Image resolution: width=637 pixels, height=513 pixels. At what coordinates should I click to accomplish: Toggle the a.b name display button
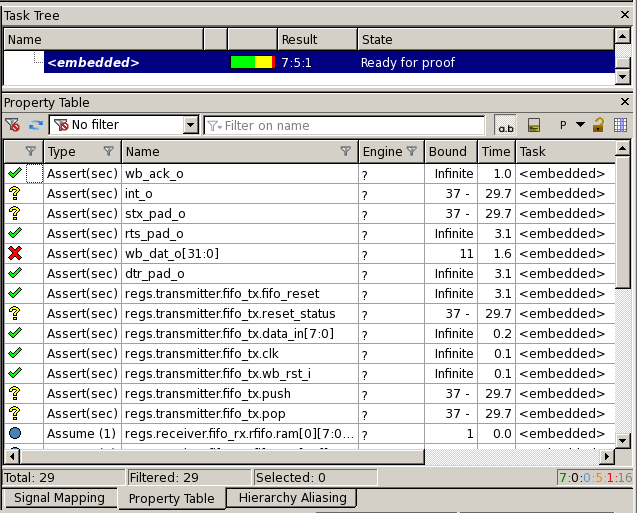click(505, 125)
